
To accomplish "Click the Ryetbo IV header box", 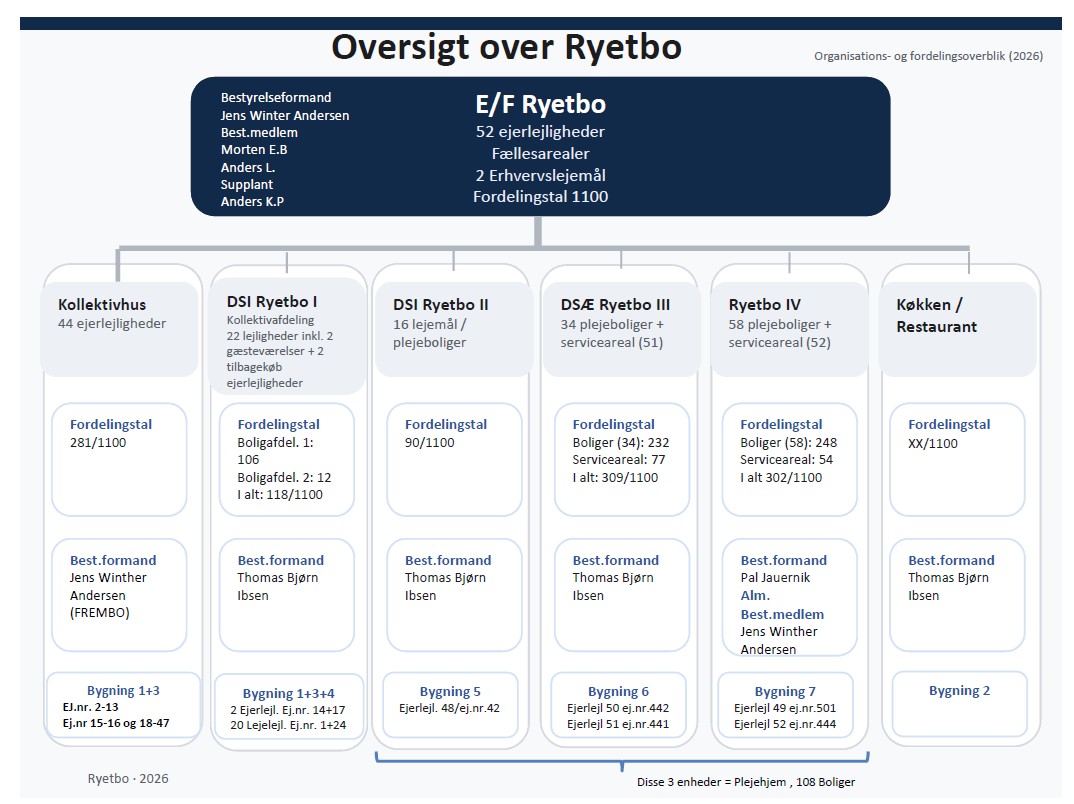I will [x=789, y=329].
